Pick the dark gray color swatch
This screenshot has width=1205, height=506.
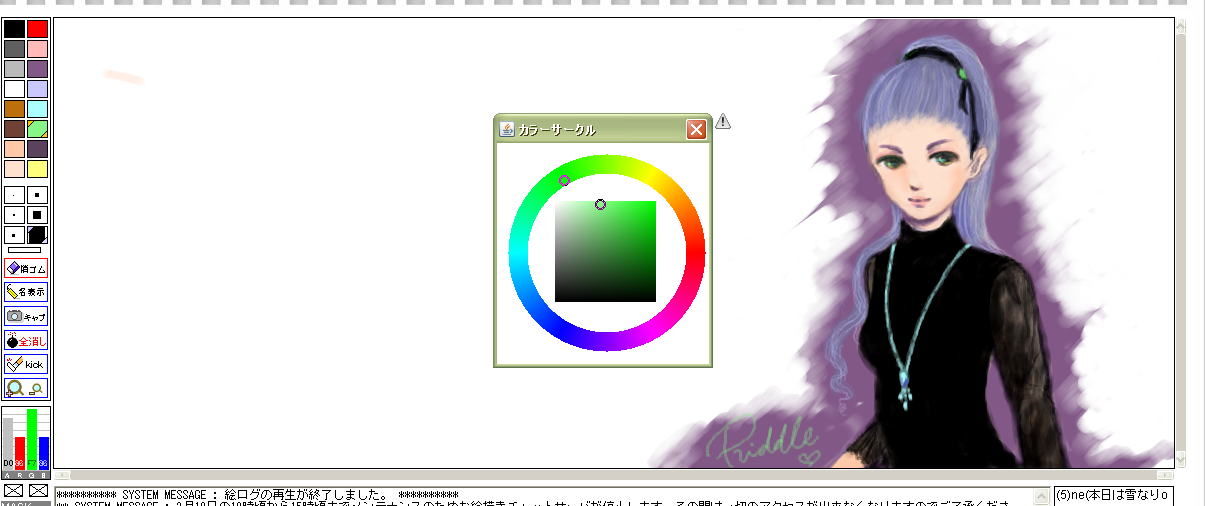click(14, 49)
